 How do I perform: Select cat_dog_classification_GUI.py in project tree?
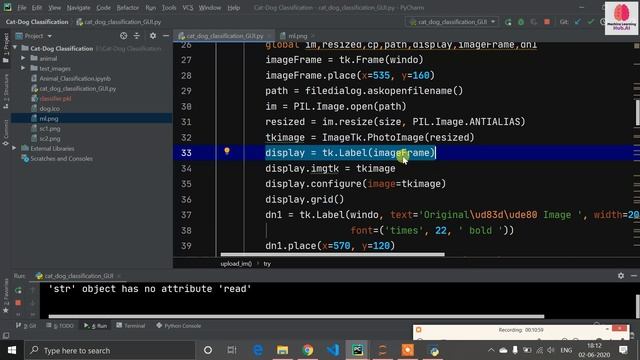click(78, 89)
